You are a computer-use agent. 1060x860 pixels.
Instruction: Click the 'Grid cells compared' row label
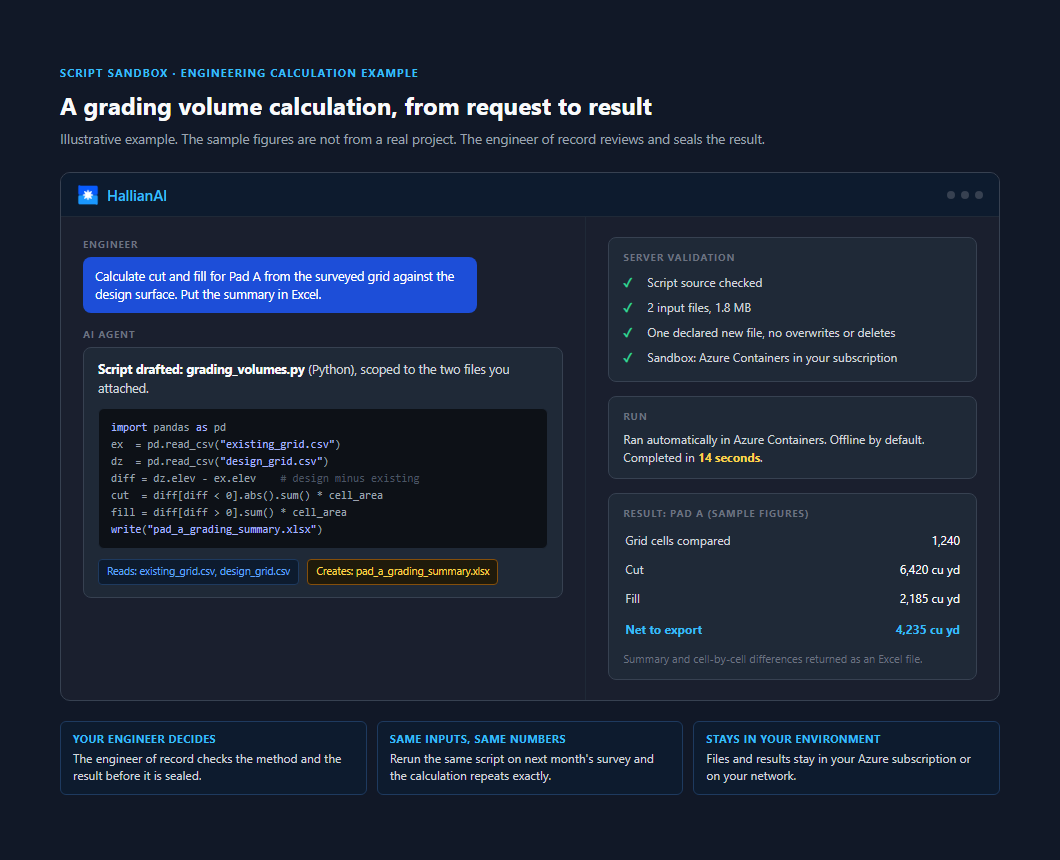(x=677, y=541)
